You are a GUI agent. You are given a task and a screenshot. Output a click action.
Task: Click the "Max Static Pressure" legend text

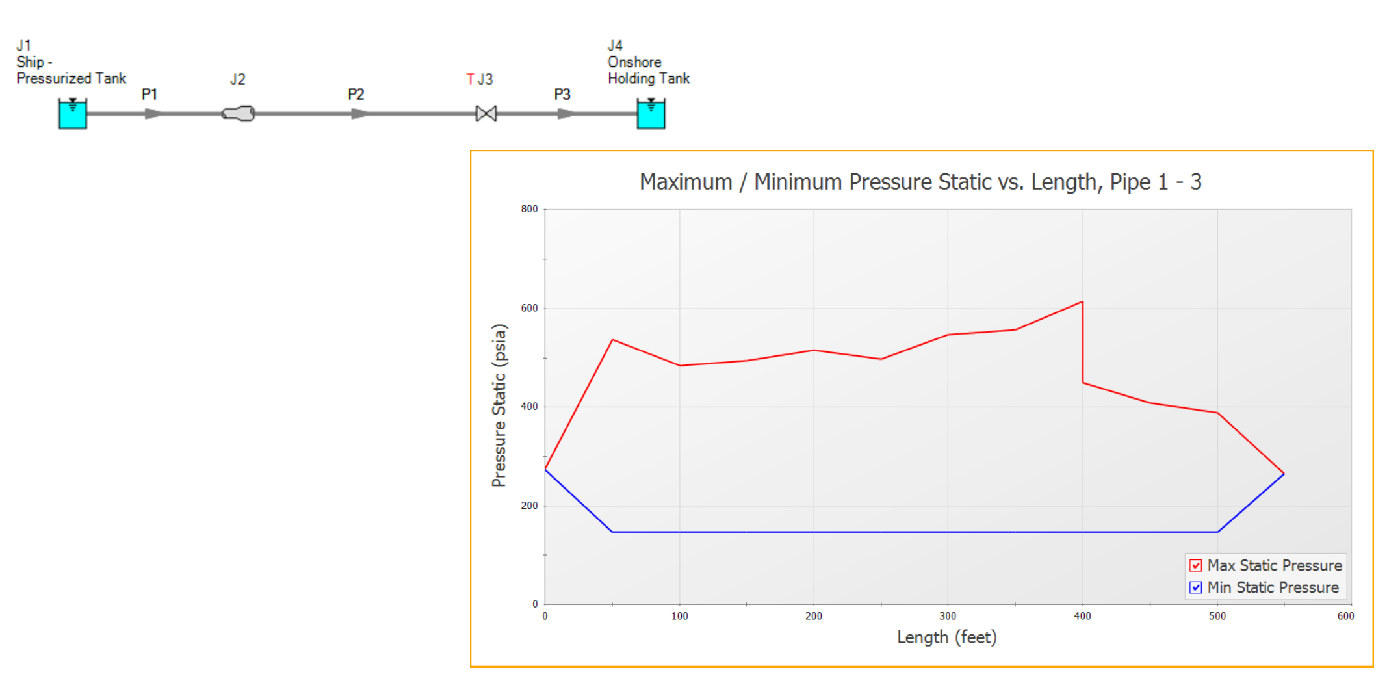tap(1274, 566)
